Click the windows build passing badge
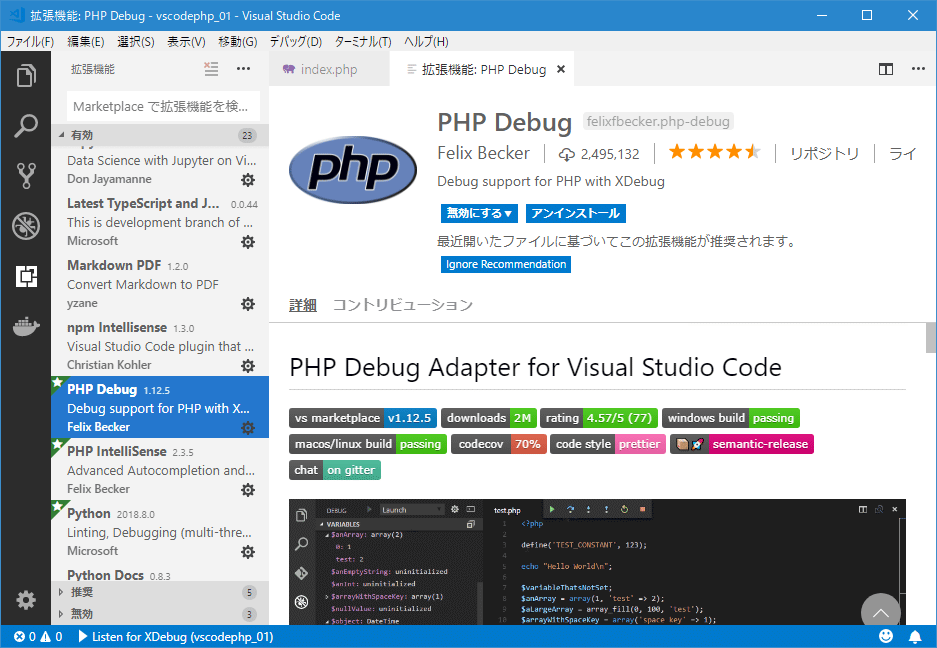This screenshot has height=648, width=937. click(731, 418)
